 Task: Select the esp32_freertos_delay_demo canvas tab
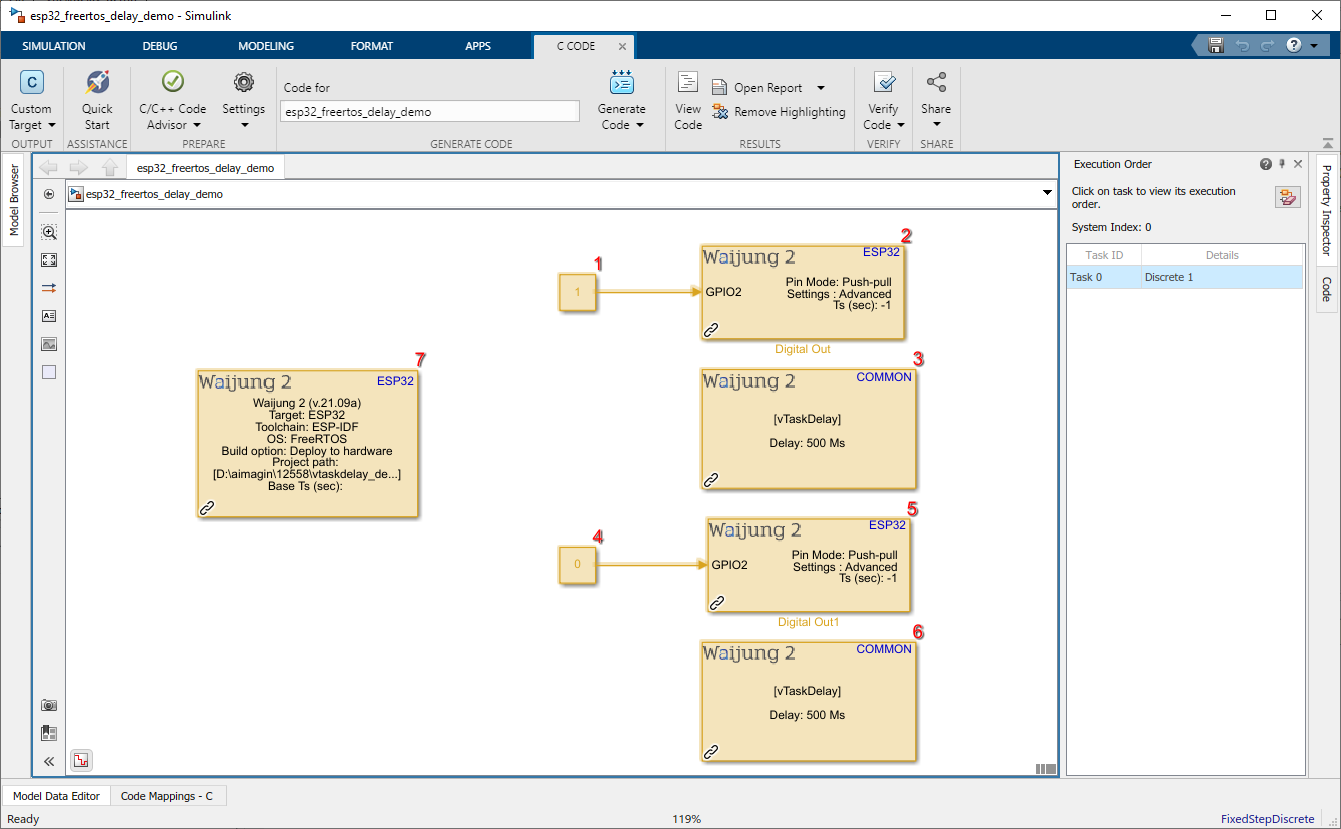(205, 168)
